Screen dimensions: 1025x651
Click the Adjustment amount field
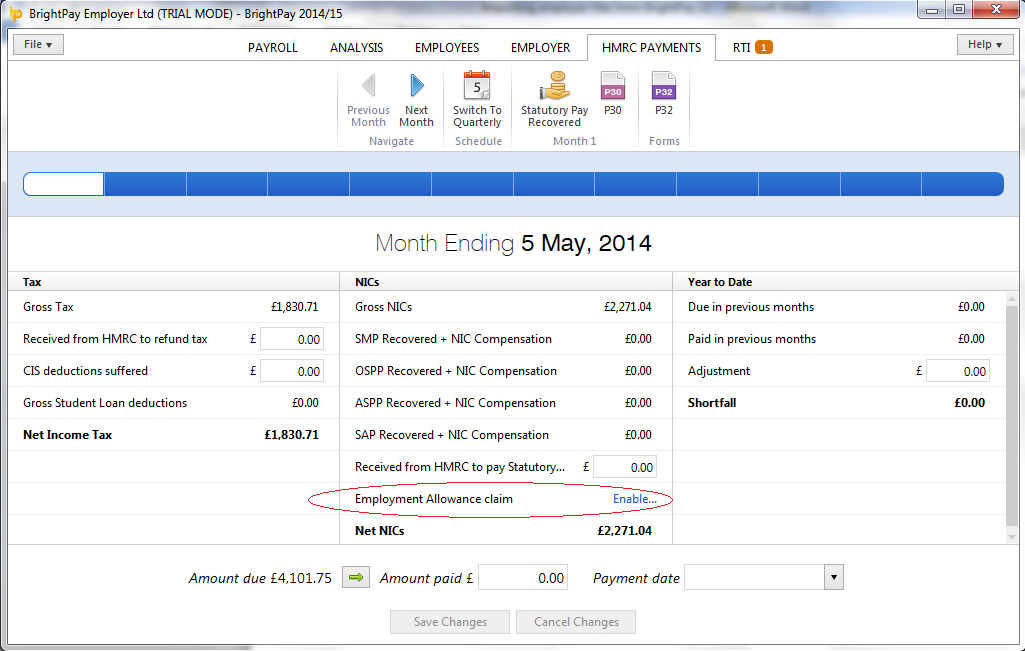[x=958, y=371]
